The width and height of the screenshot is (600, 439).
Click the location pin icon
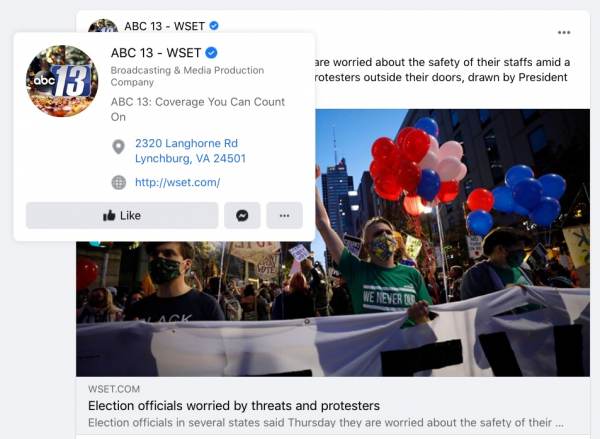(119, 147)
